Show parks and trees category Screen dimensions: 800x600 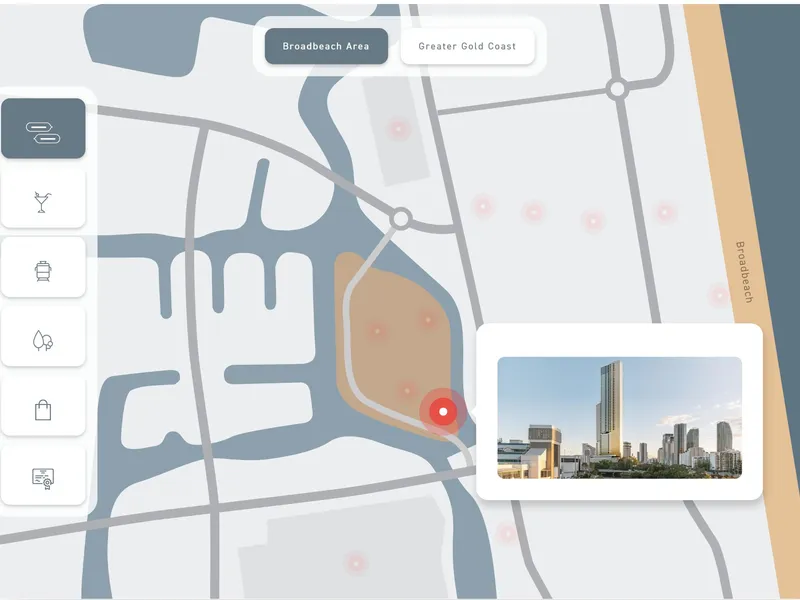coord(43,337)
